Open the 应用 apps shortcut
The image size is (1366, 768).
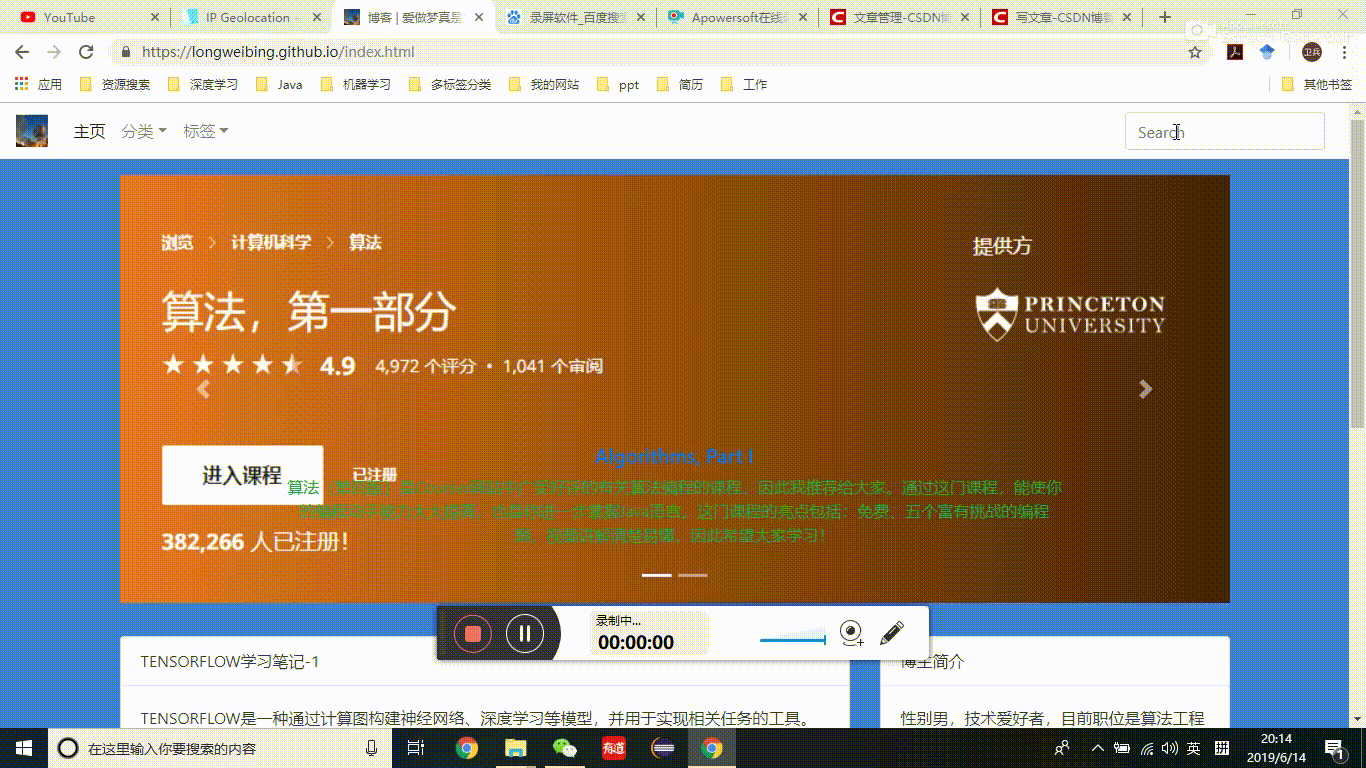click(x=38, y=85)
